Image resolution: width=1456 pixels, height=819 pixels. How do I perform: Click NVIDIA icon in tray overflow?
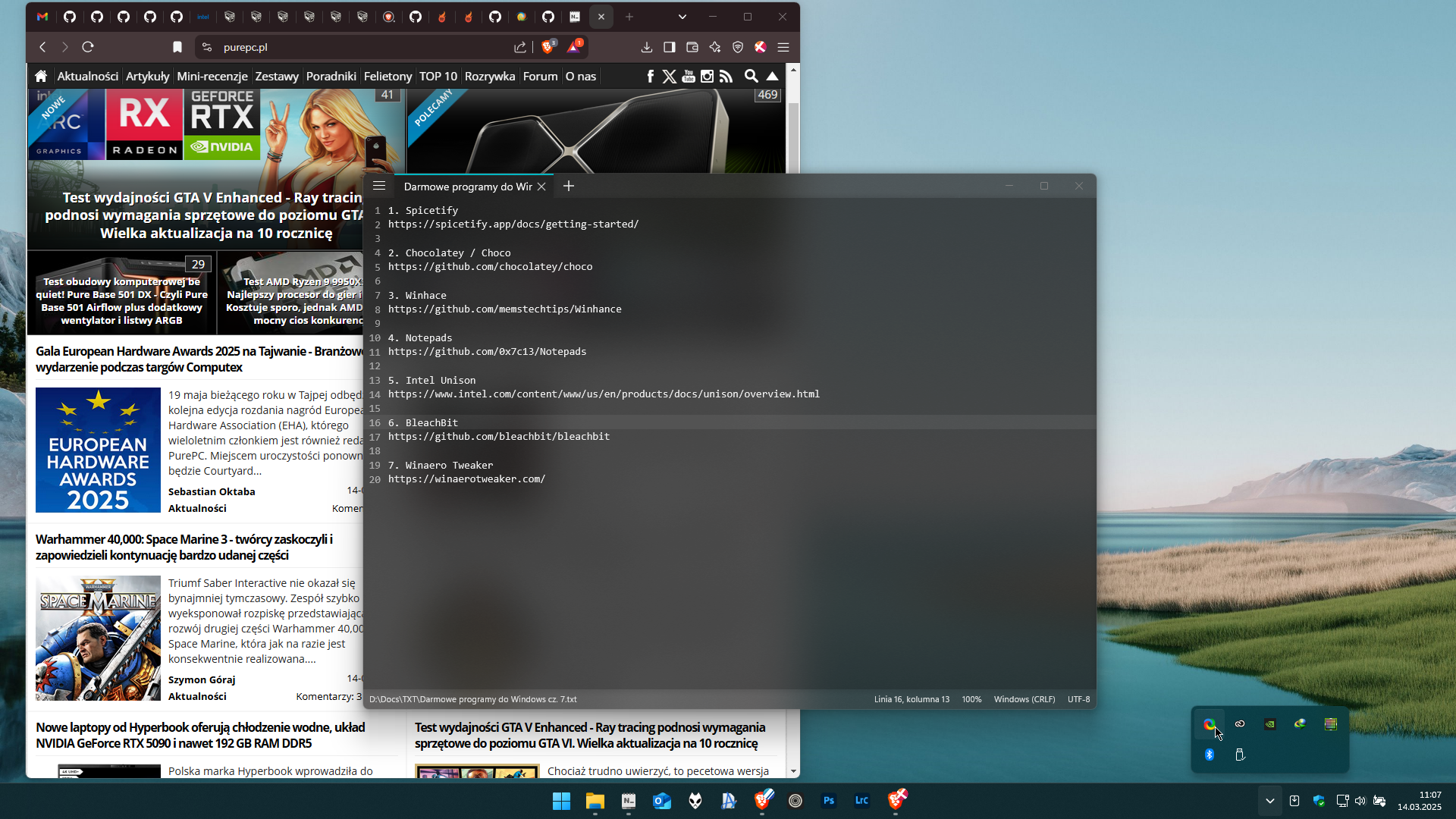pos(1270,724)
